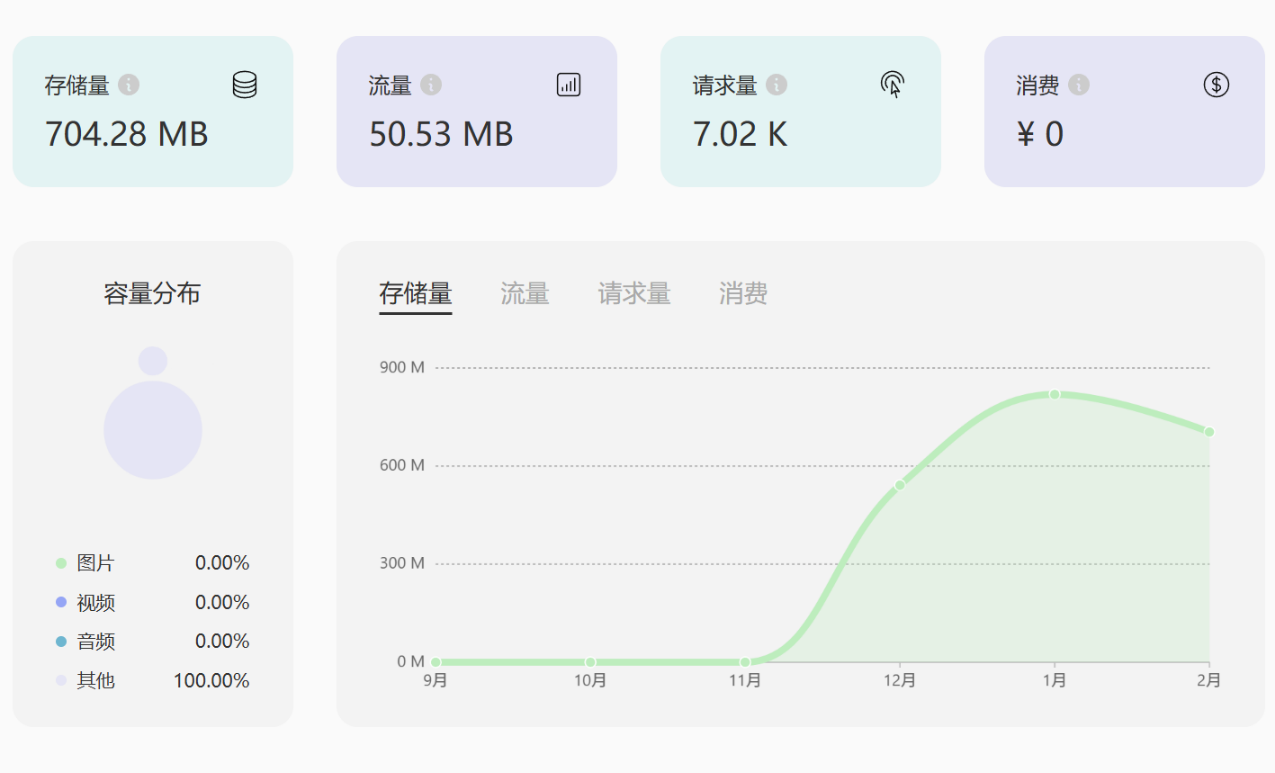Click the blue 视频 legend dot
This screenshot has width=1275, height=773.
(61, 602)
